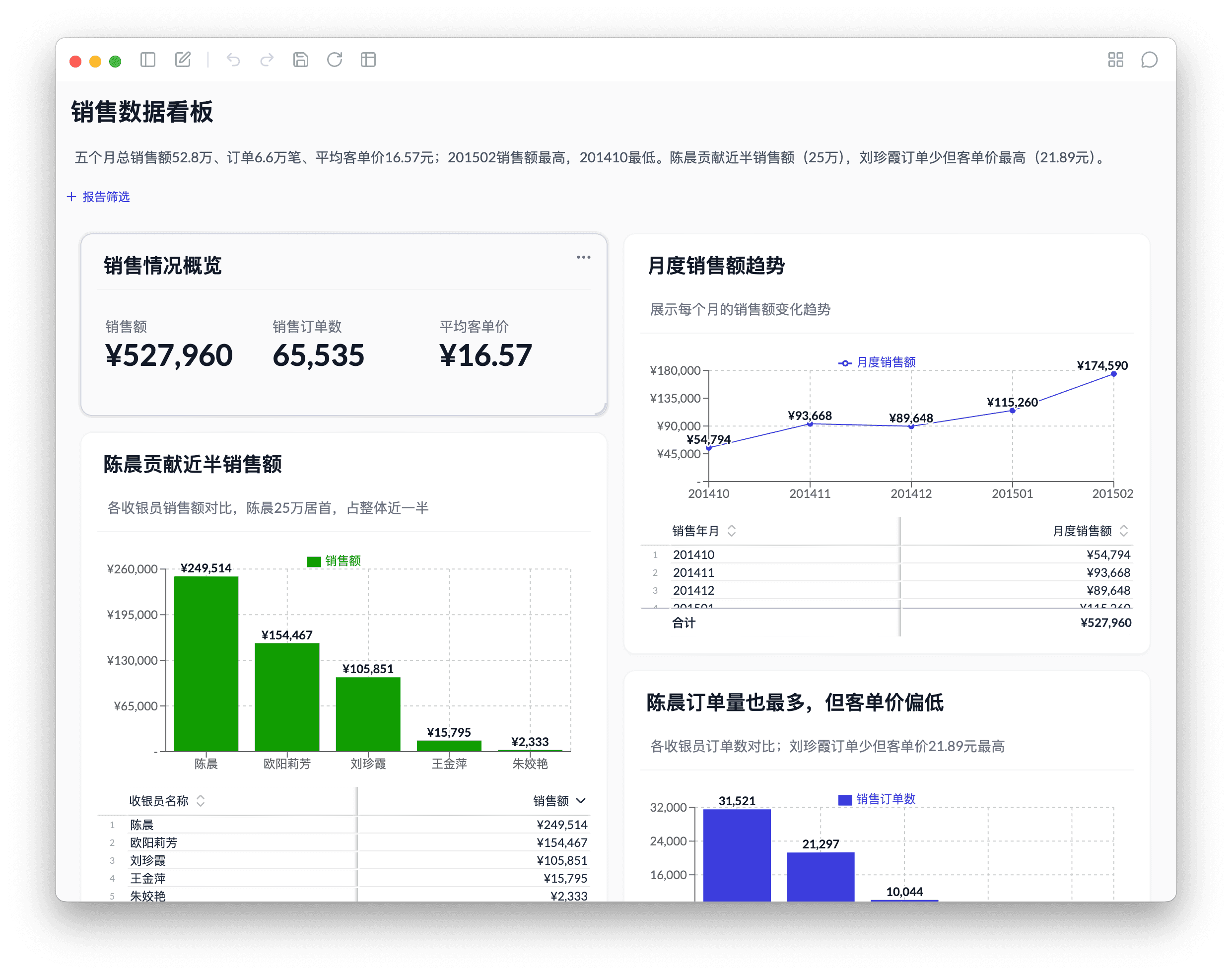Click the 31,521 blue bar
Screen dimensions: 1232x975
coord(737,855)
